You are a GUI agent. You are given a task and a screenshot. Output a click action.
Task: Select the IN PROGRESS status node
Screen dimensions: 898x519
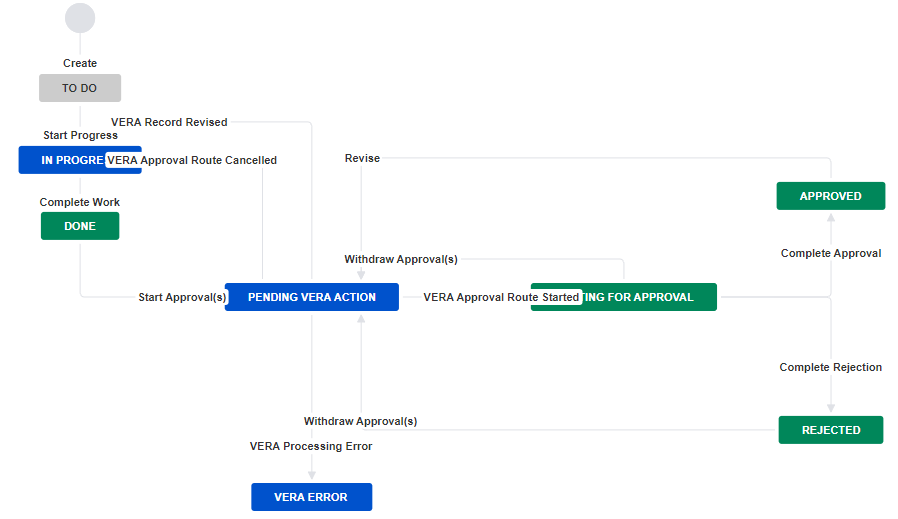pyautogui.click(x=60, y=160)
